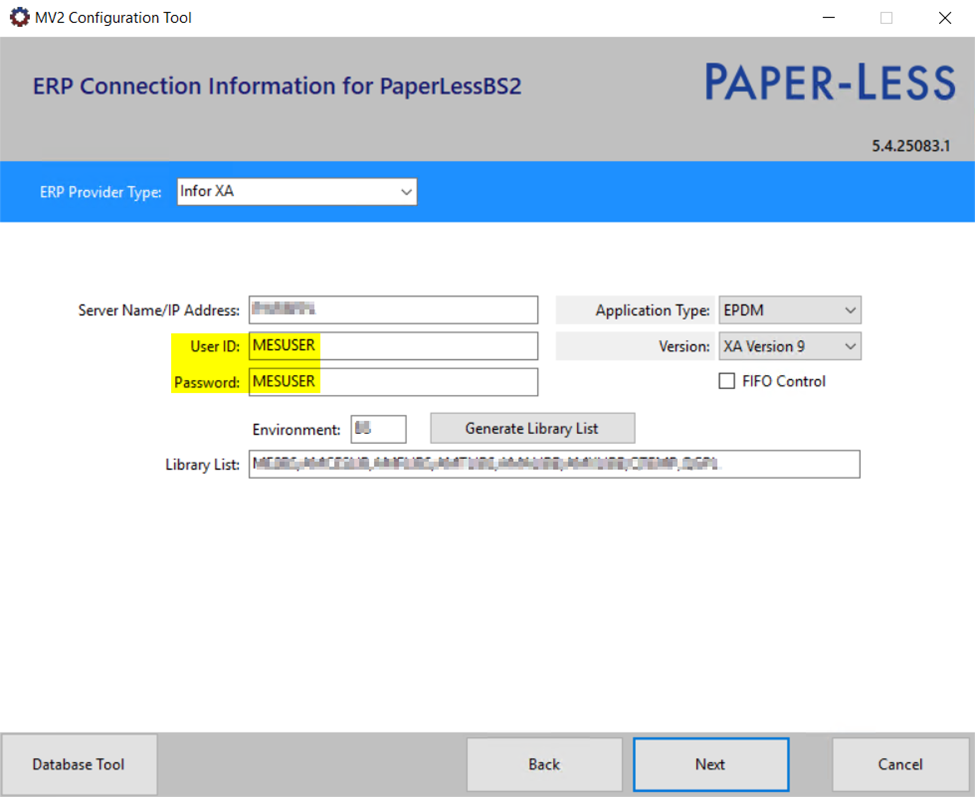Click the ERP Connection Information heading
The height and width of the screenshot is (797, 975).
[x=277, y=86]
